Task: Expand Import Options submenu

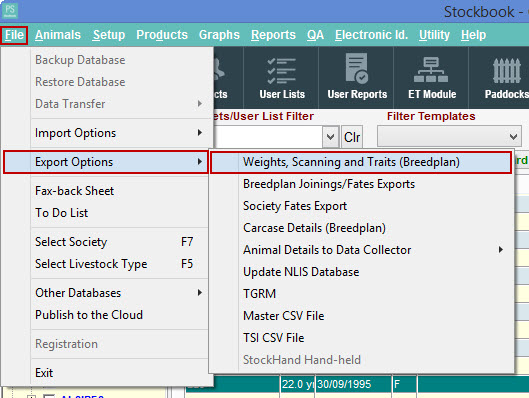Action: 119,133
